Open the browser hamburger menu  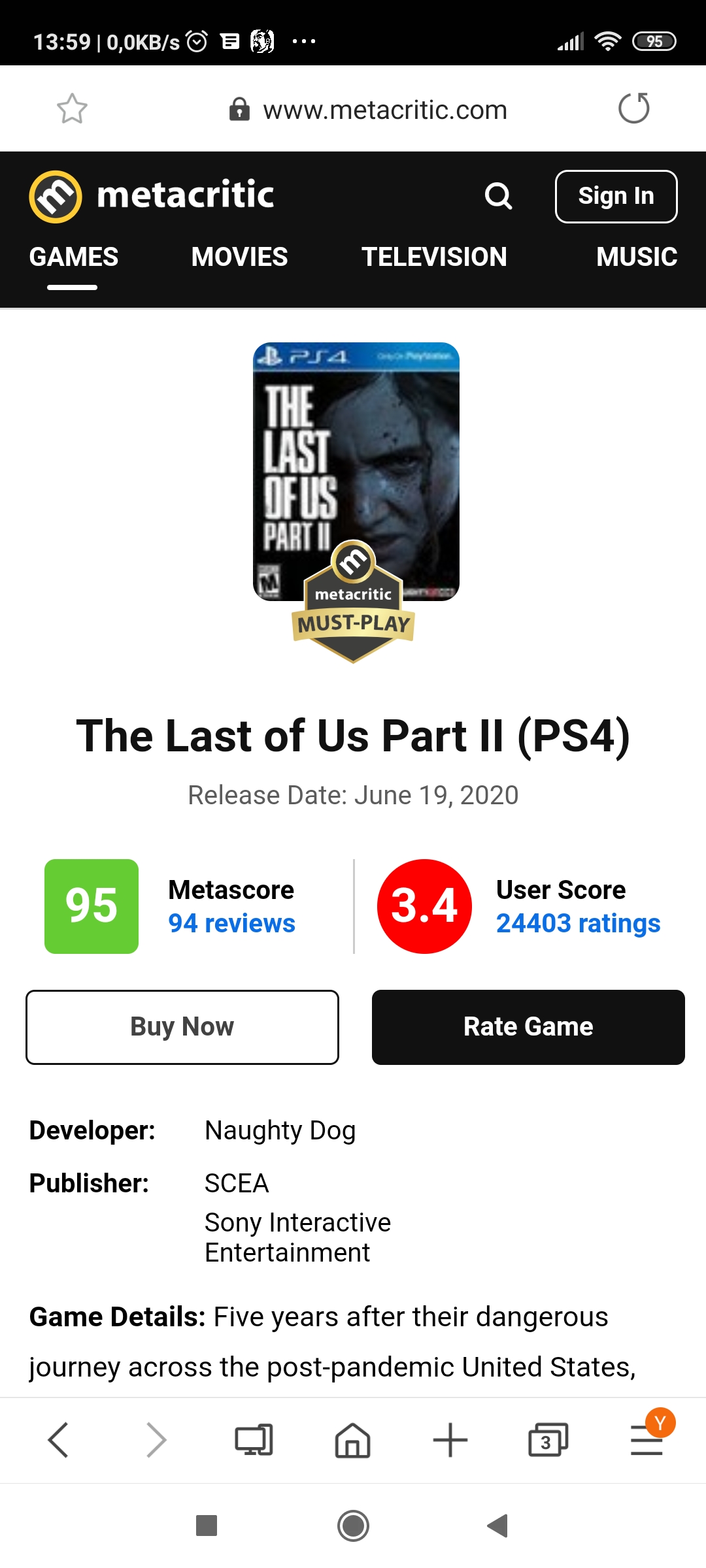tap(647, 1440)
